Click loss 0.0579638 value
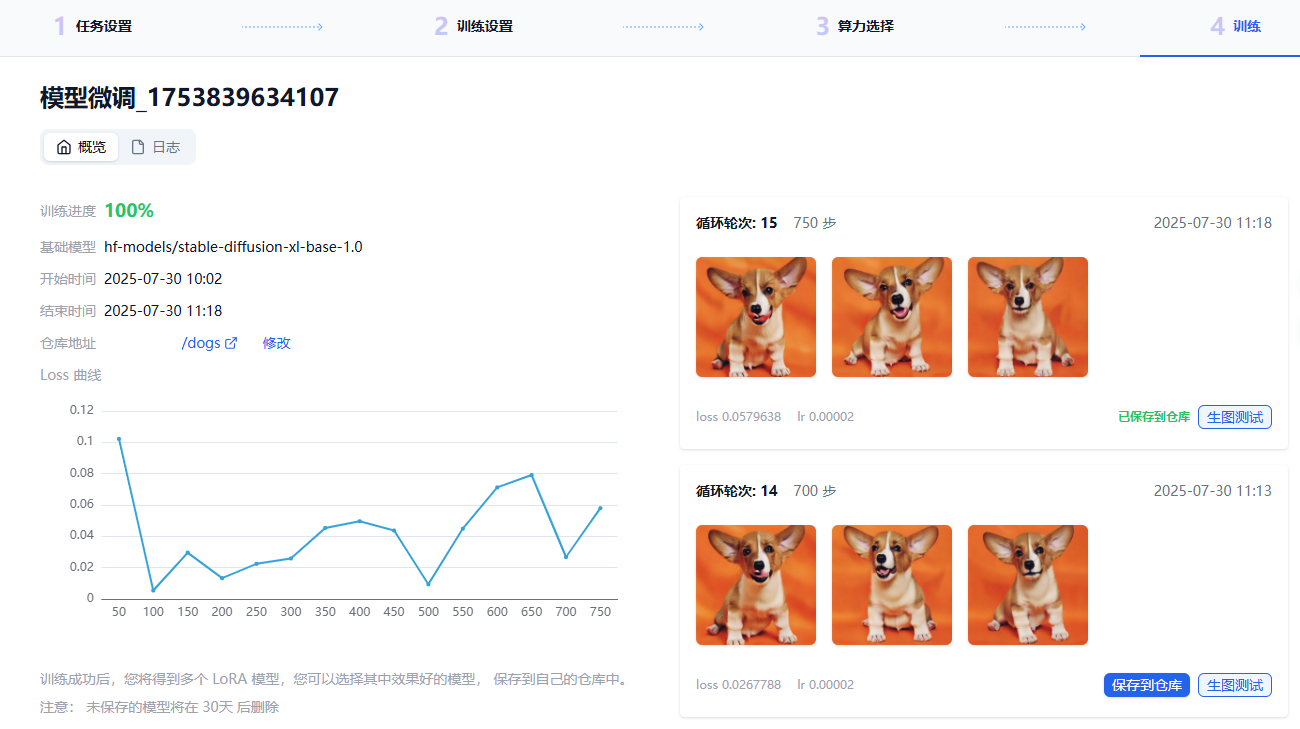The height and width of the screenshot is (729, 1300). tap(739, 417)
